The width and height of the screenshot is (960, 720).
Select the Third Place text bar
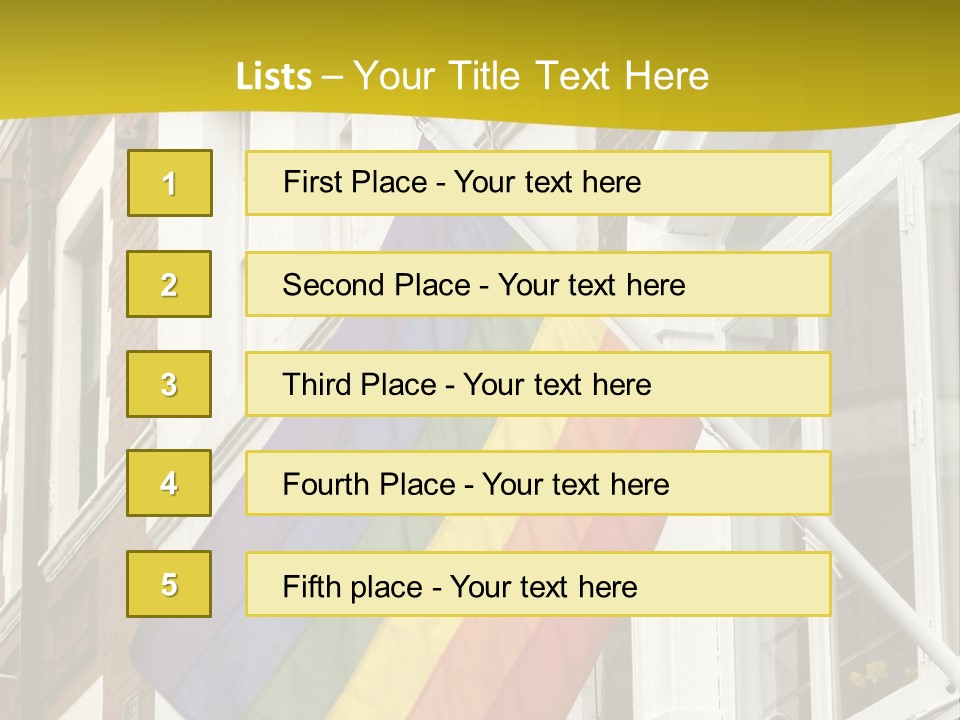coord(538,384)
